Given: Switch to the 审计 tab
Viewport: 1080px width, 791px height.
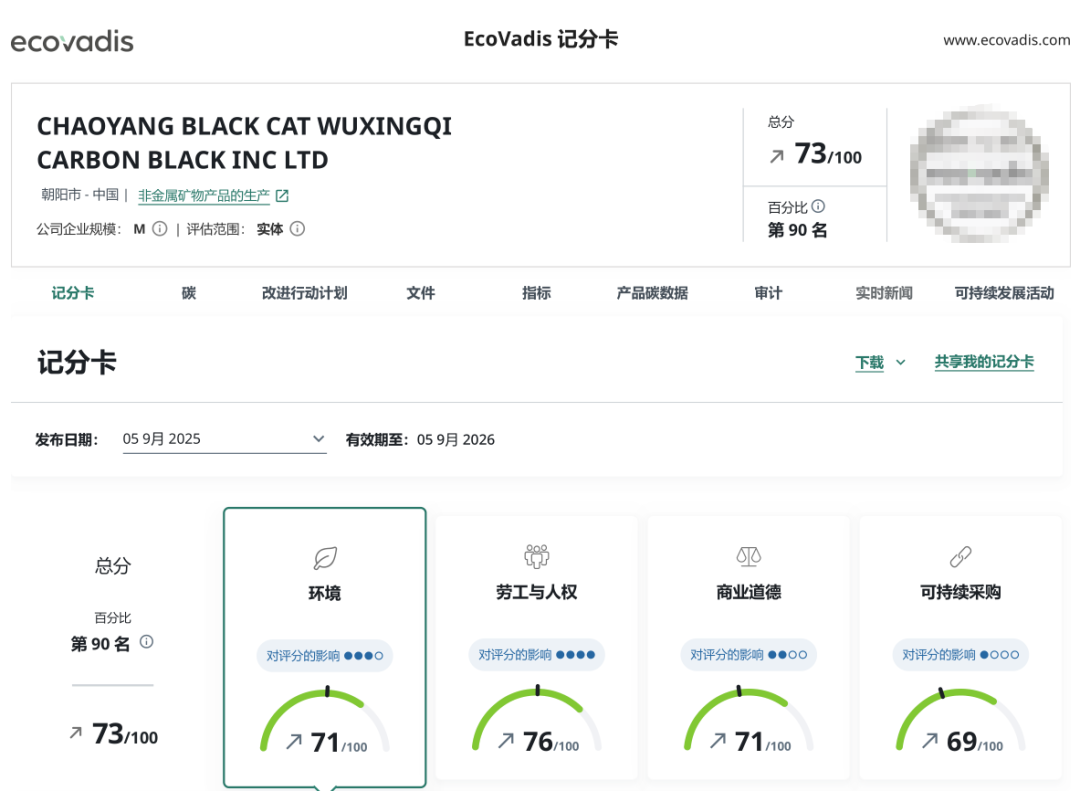Looking at the screenshot, I should (767, 293).
